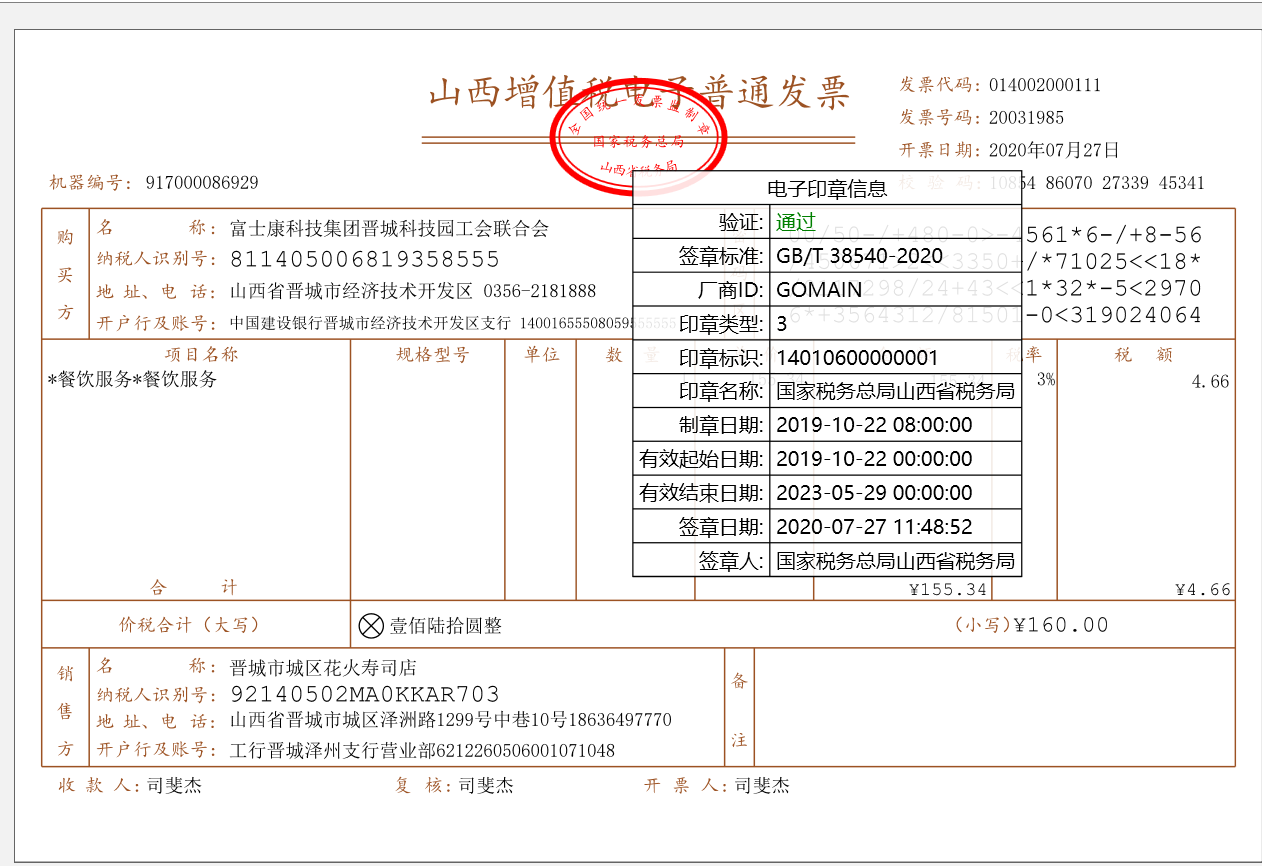Select the green 通过 verification result
Image resolution: width=1262 pixels, height=866 pixels.
[796, 222]
